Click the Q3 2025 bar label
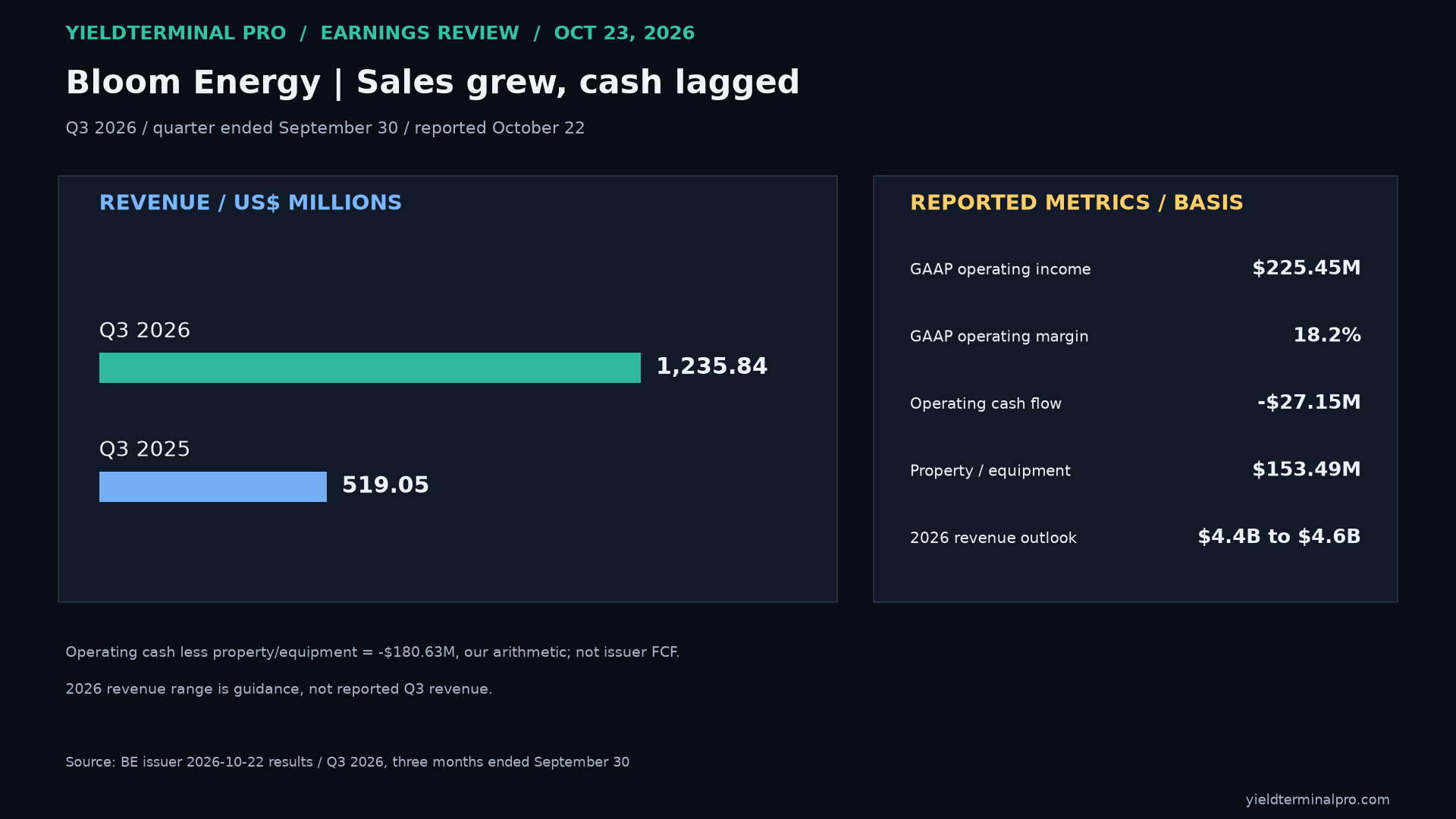1456x819 pixels. (145, 449)
